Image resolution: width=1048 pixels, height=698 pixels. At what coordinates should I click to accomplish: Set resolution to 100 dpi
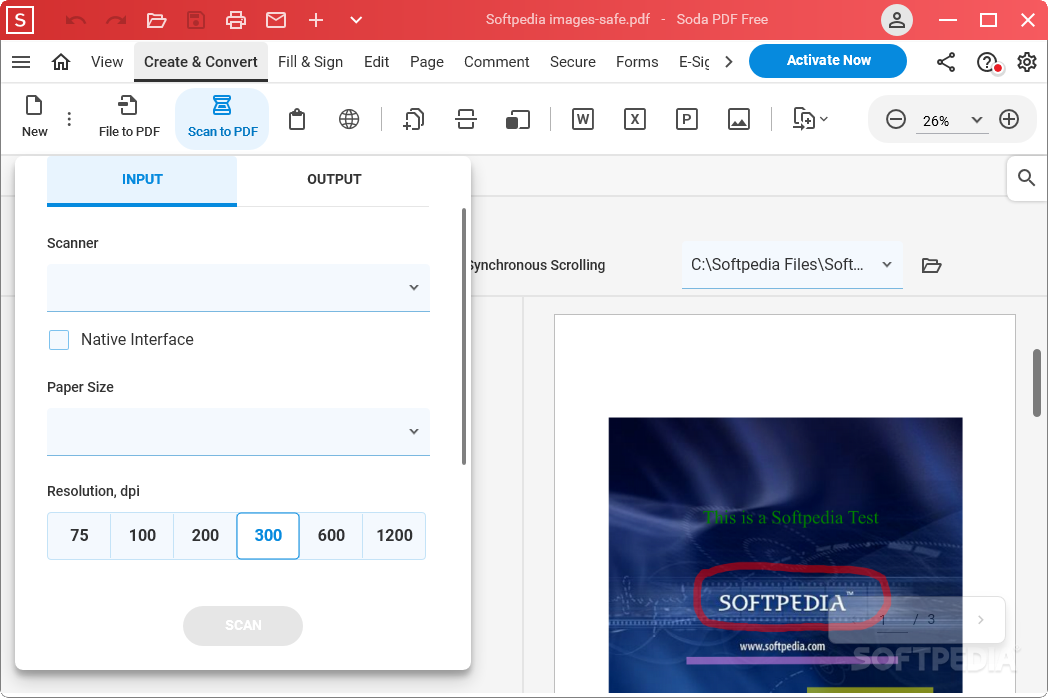tap(142, 536)
